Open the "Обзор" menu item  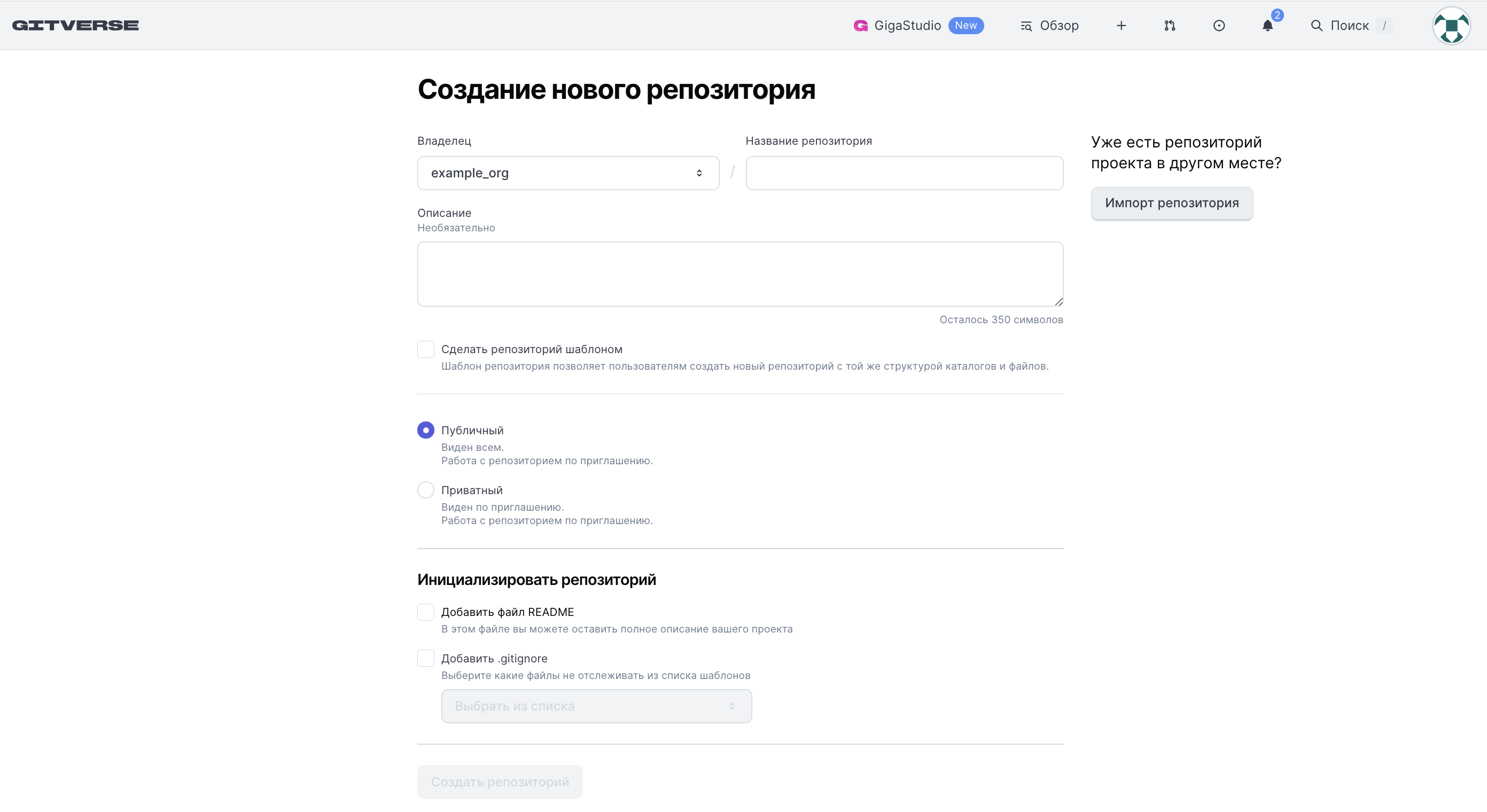click(x=1050, y=26)
